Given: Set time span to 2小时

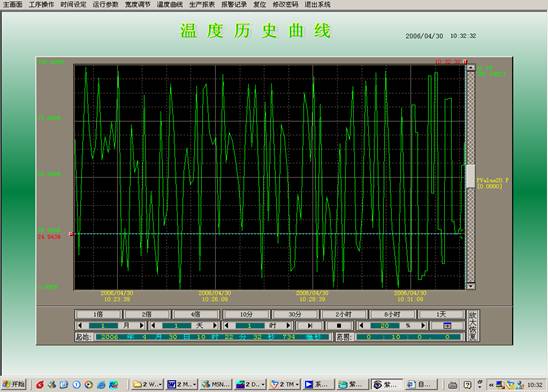Looking at the screenshot, I should 344,314.
